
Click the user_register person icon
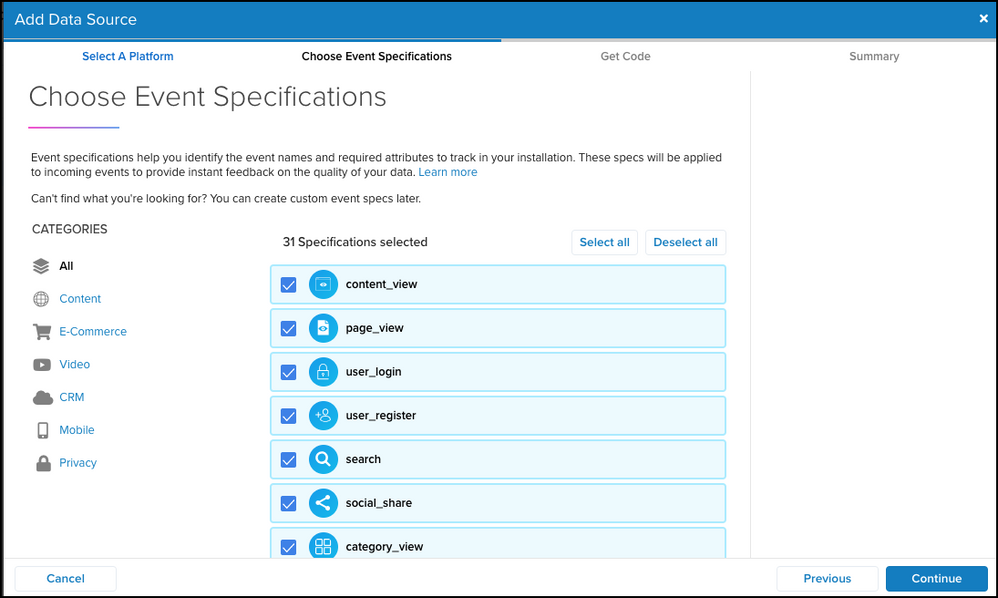[323, 416]
